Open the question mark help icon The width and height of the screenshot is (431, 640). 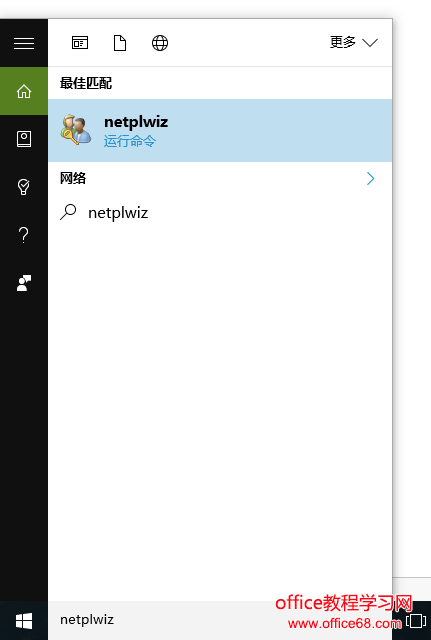[x=24, y=235]
